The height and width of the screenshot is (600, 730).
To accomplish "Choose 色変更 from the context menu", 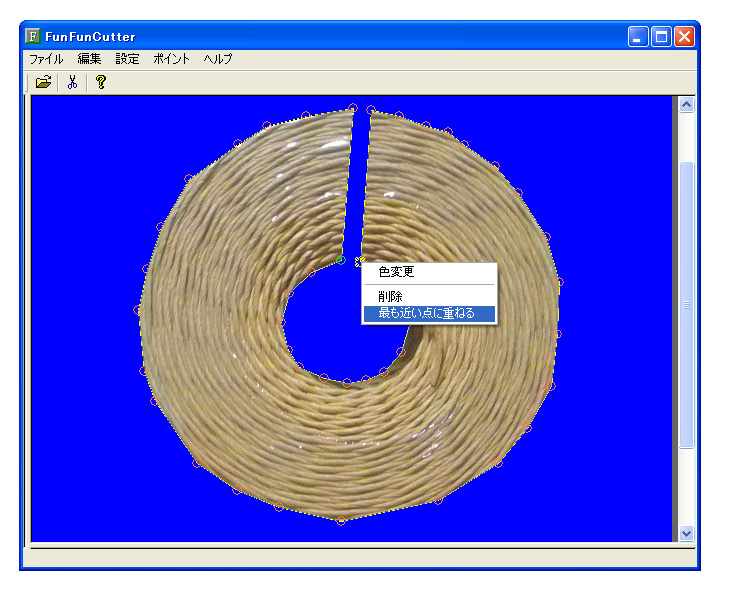I will pyautogui.click(x=429, y=272).
